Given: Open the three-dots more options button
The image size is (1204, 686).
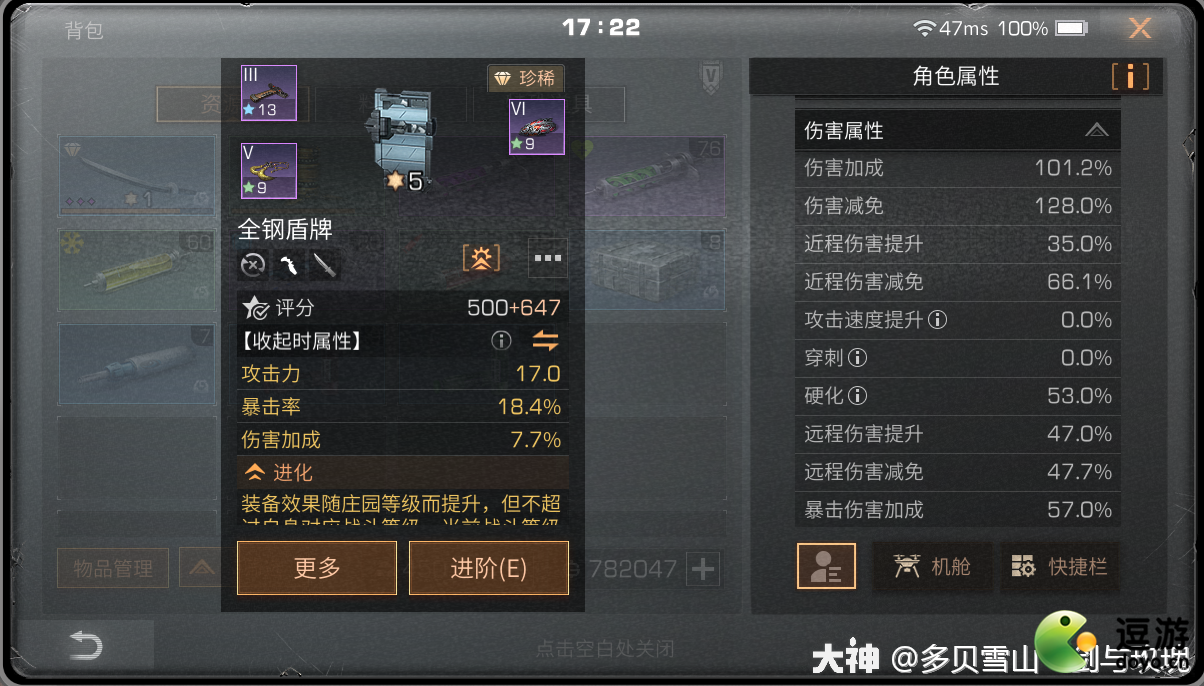Looking at the screenshot, I should click(x=548, y=258).
